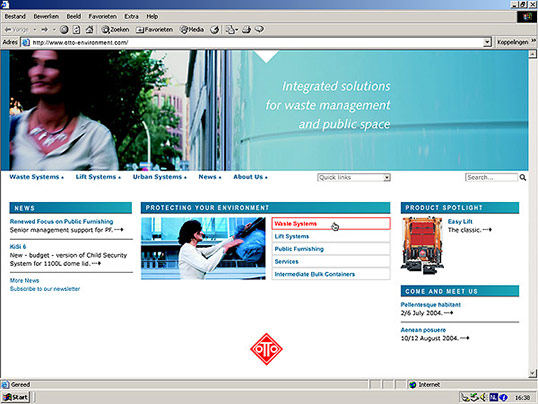Open the News navigation menu

pyautogui.click(x=210, y=177)
